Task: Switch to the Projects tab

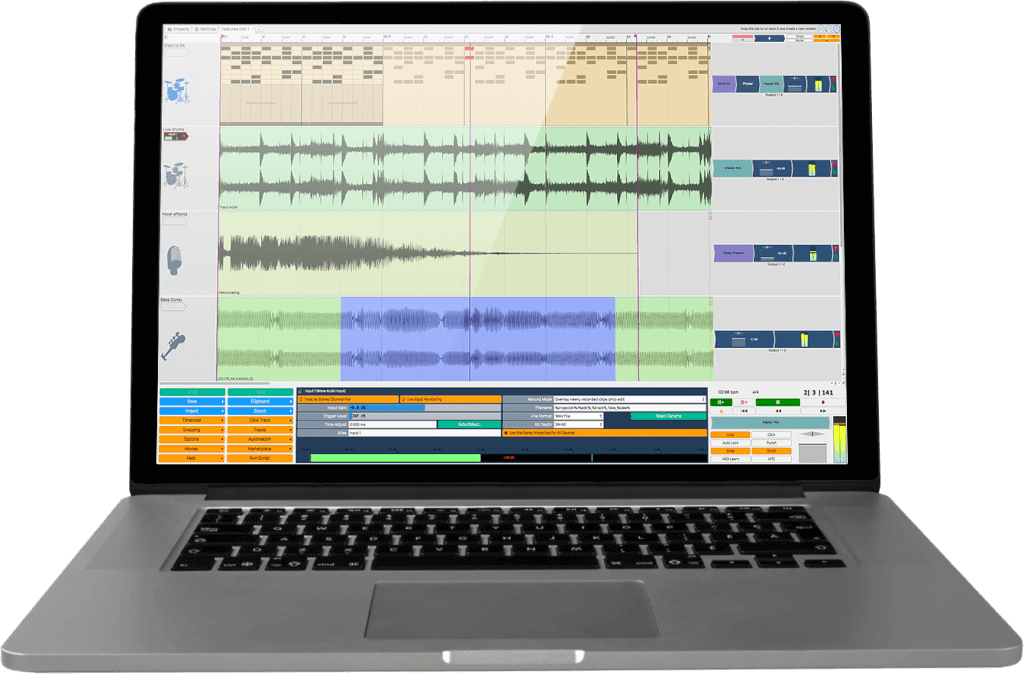Action: pos(177,30)
